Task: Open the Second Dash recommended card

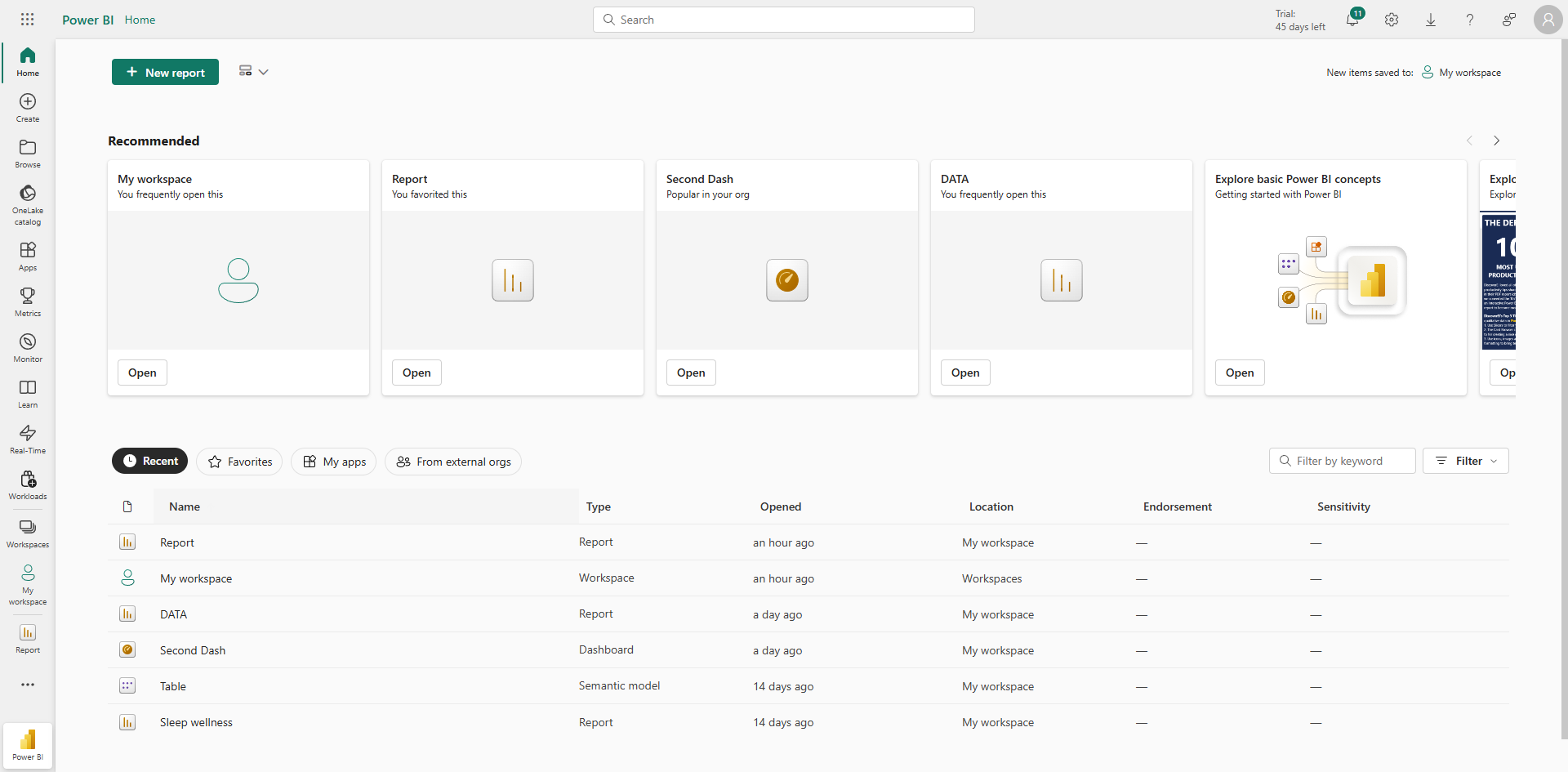Action: pyautogui.click(x=691, y=373)
